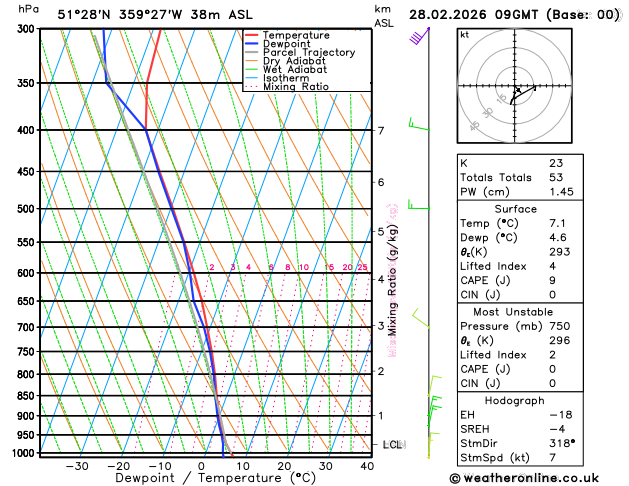The image size is (629, 486).
Task: Click the surface Temp value 7.1
Action: (558, 223)
